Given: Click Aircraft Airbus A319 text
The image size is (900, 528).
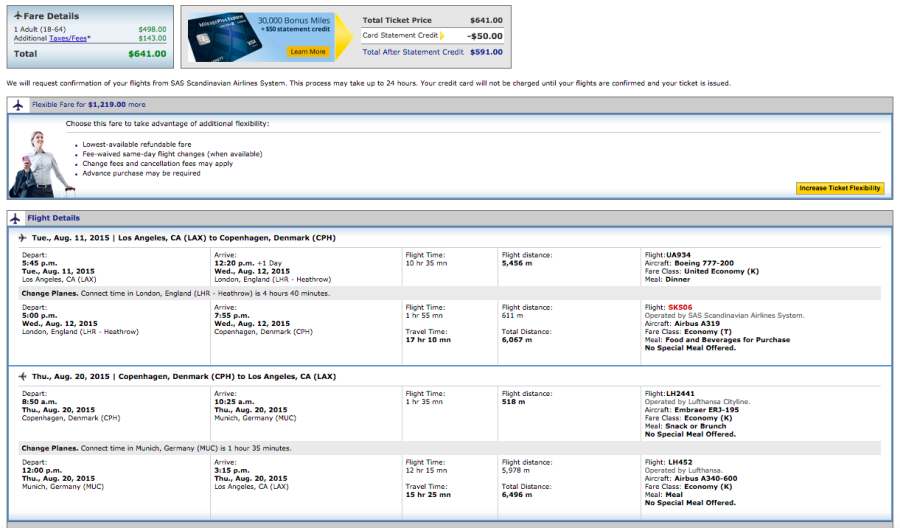Looking at the screenshot, I should click(x=682, y=324).
